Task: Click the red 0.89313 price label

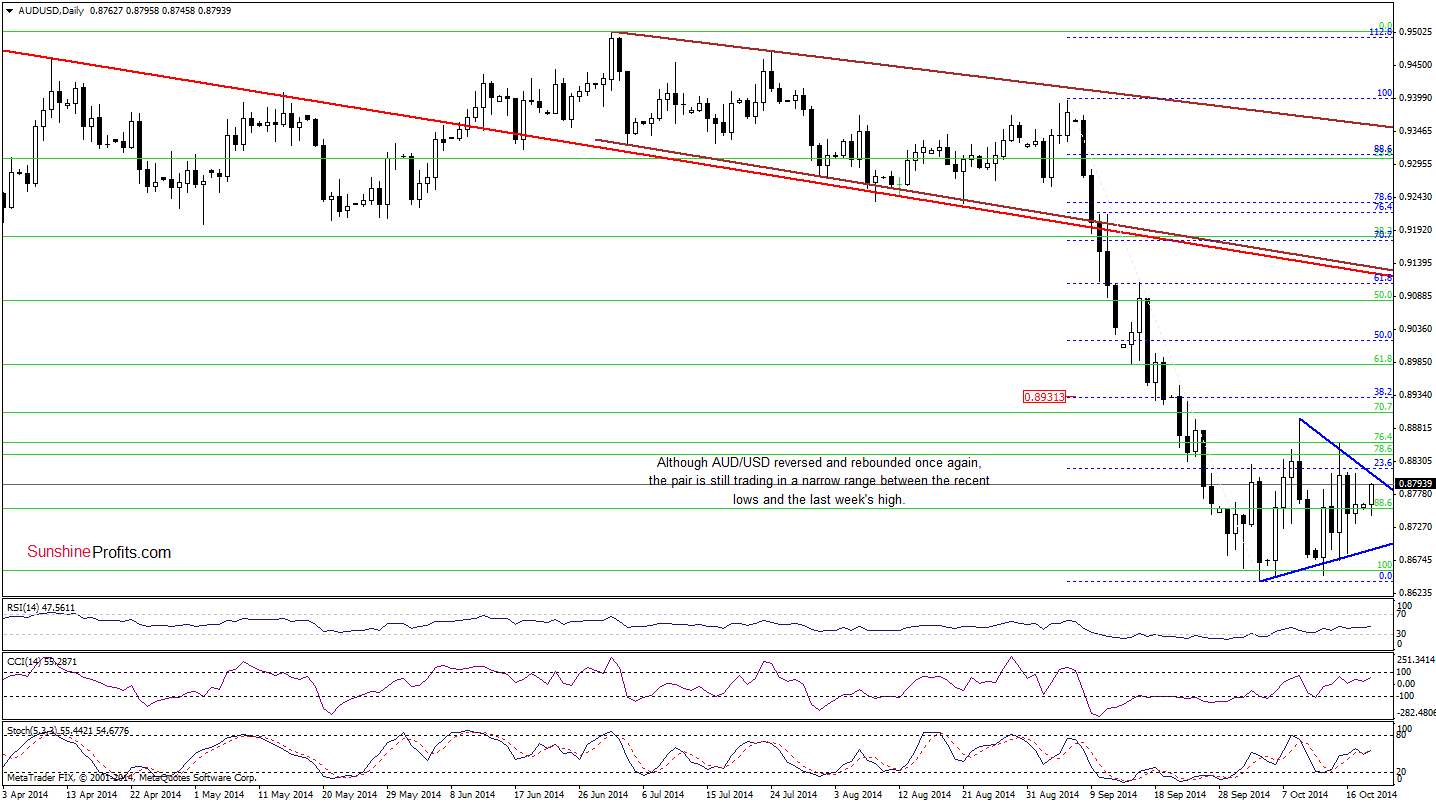Action: point(1044,396)
